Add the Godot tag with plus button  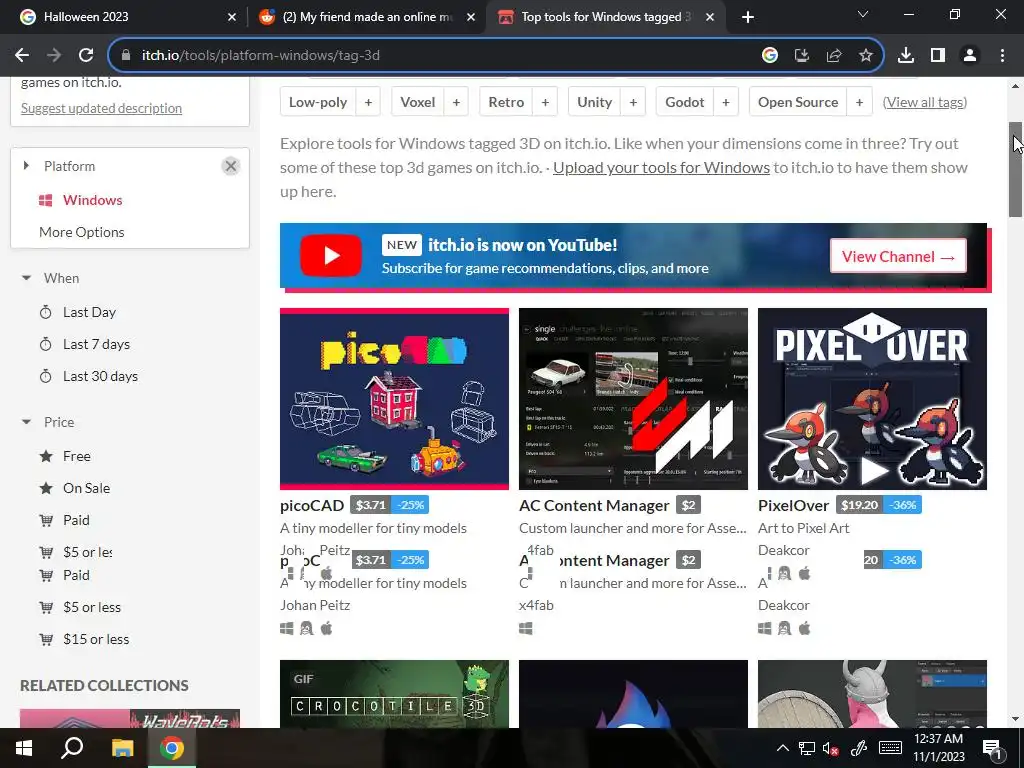[726, 102]
